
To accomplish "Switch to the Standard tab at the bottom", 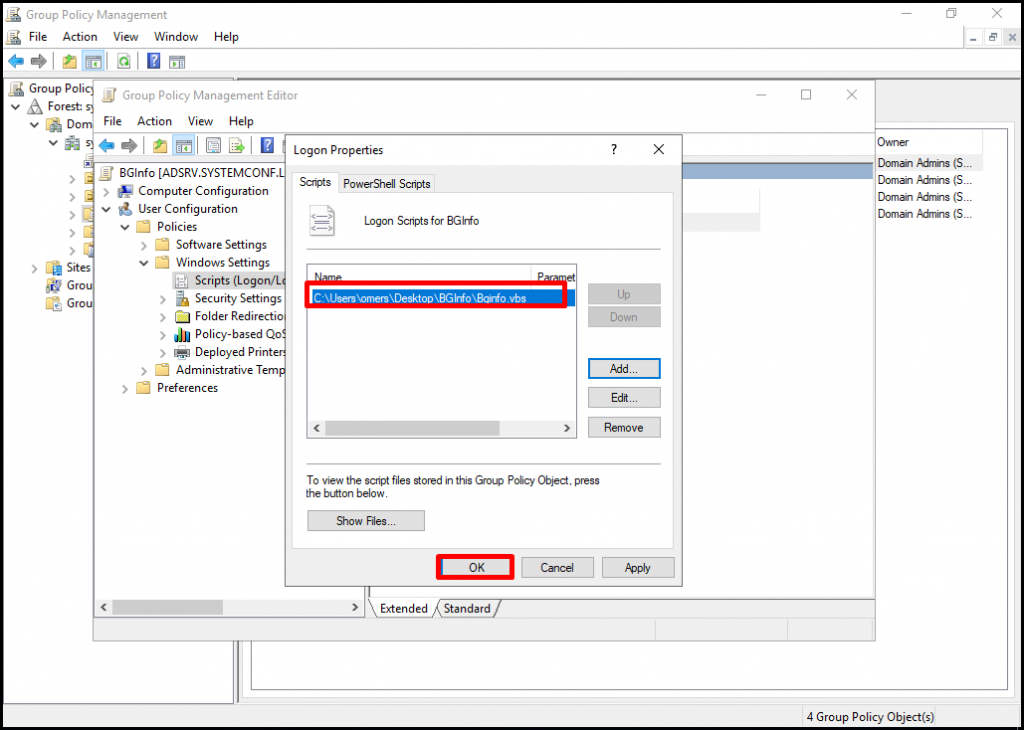I will (x=467, y=608).
